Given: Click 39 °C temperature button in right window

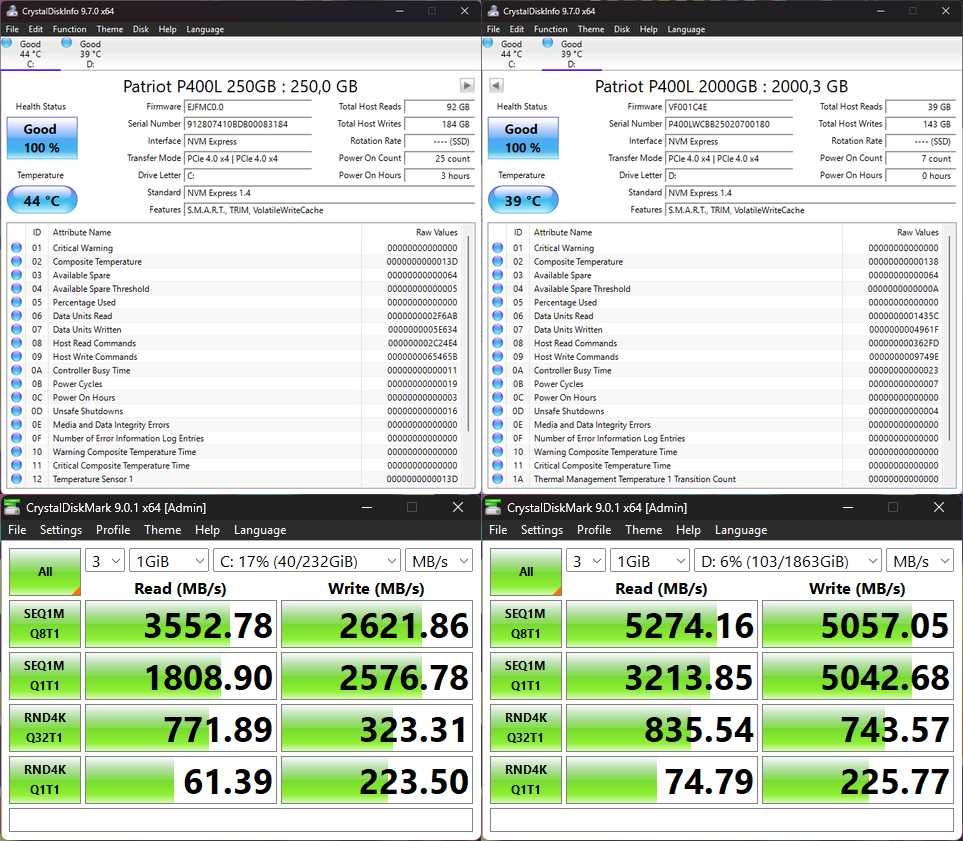Looking at the screenshot, I should click(523, 200).
